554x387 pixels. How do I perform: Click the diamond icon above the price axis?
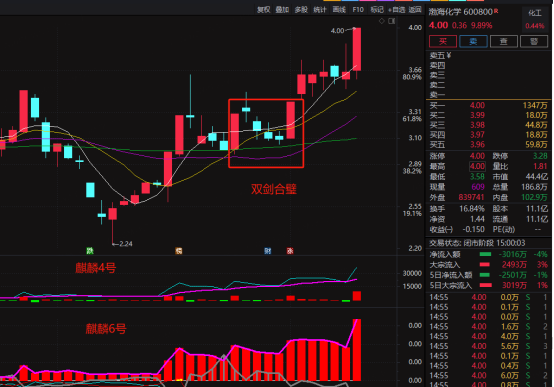coord(382,21)
